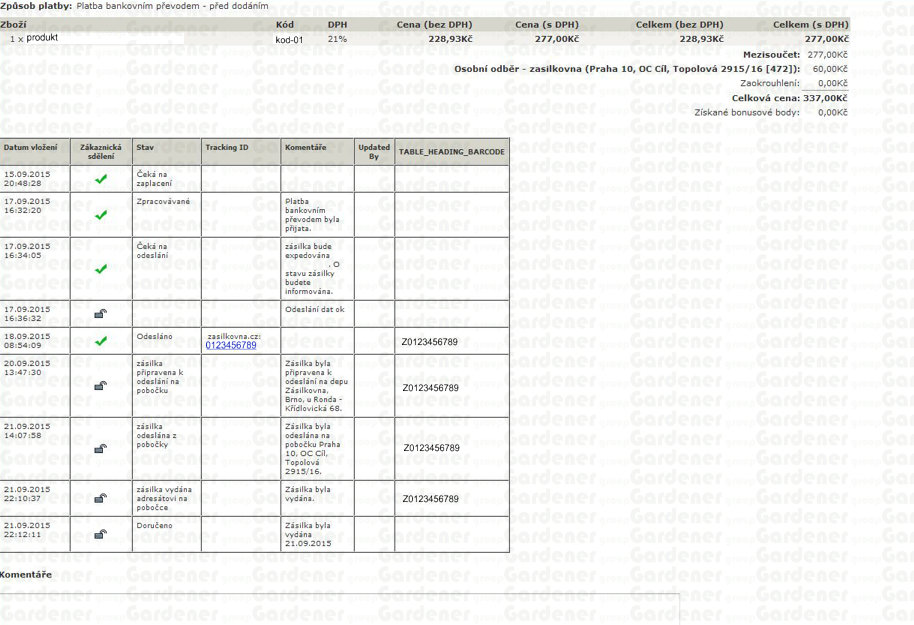This screenshot has width=914, height=625.
Task: Click inside the Komentáře text area
Action: click(340, 608)
